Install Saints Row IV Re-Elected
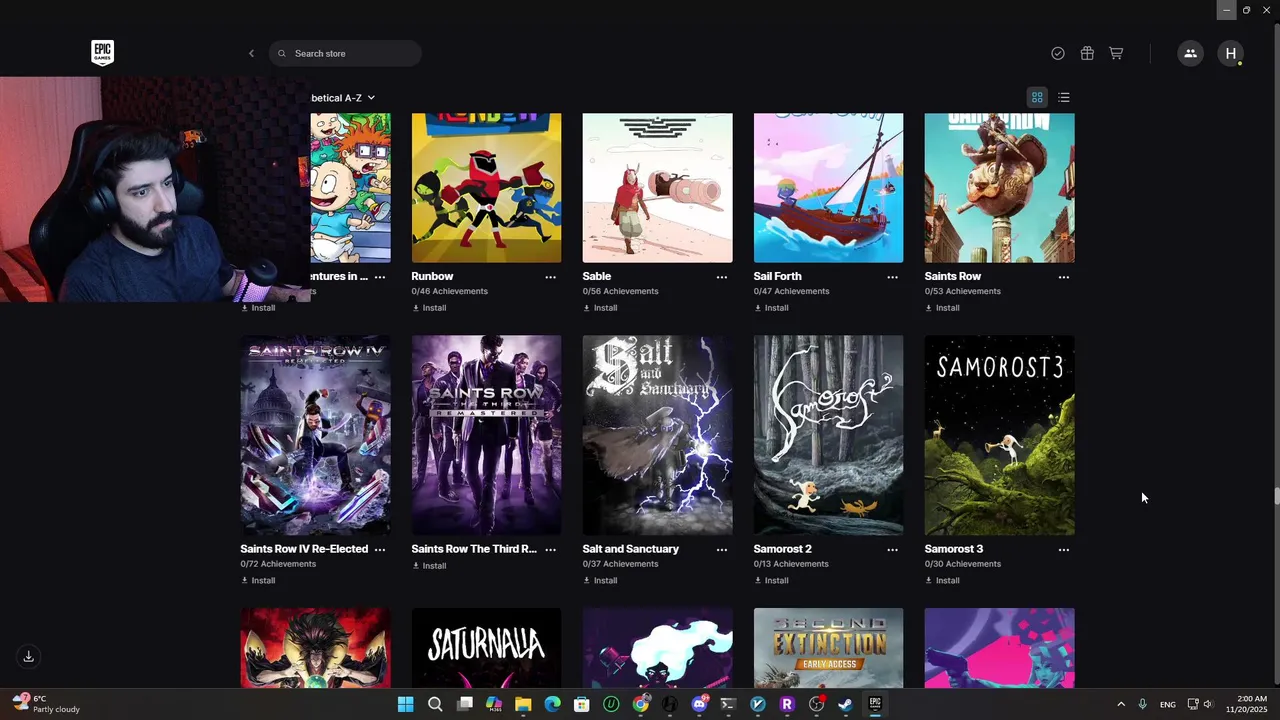Screen dimensions: 1280x720 (x=258, y=581)
